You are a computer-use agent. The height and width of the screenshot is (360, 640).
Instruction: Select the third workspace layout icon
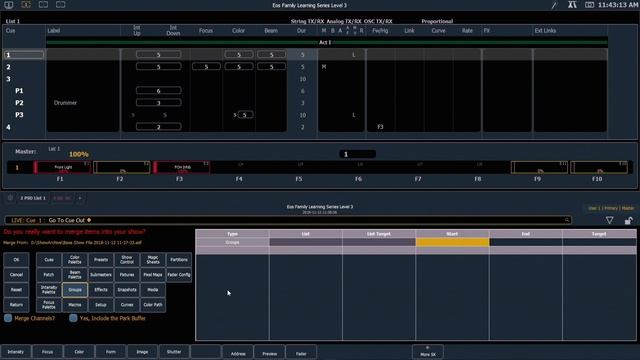[x=43, y=5]
